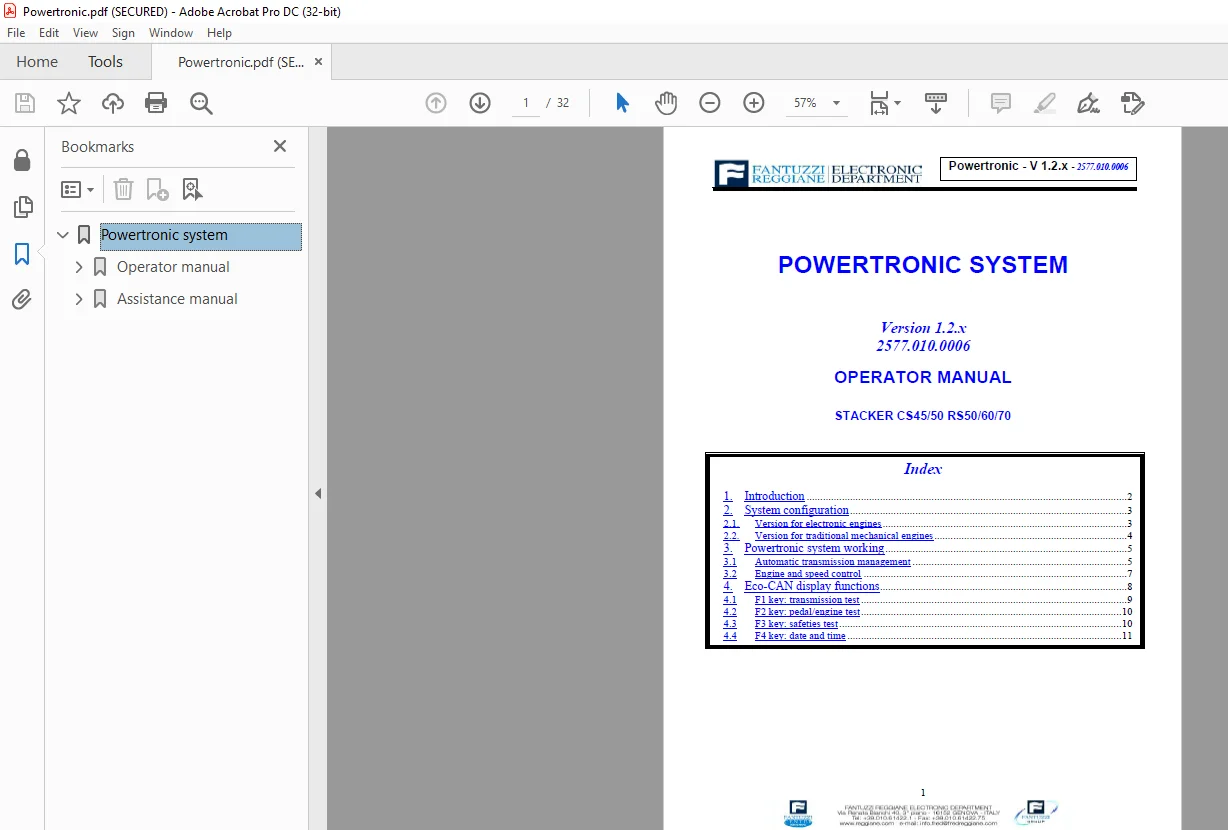Image resolution: width=1228 pixels, height=830 pixels.
Task: Collapse the navigation pane with the arrow
Action: pos(318,493)
